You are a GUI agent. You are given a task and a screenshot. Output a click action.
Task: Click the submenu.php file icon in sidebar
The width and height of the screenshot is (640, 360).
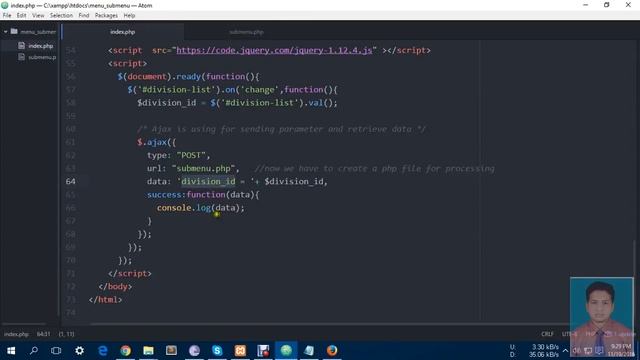tap(22, 57)
